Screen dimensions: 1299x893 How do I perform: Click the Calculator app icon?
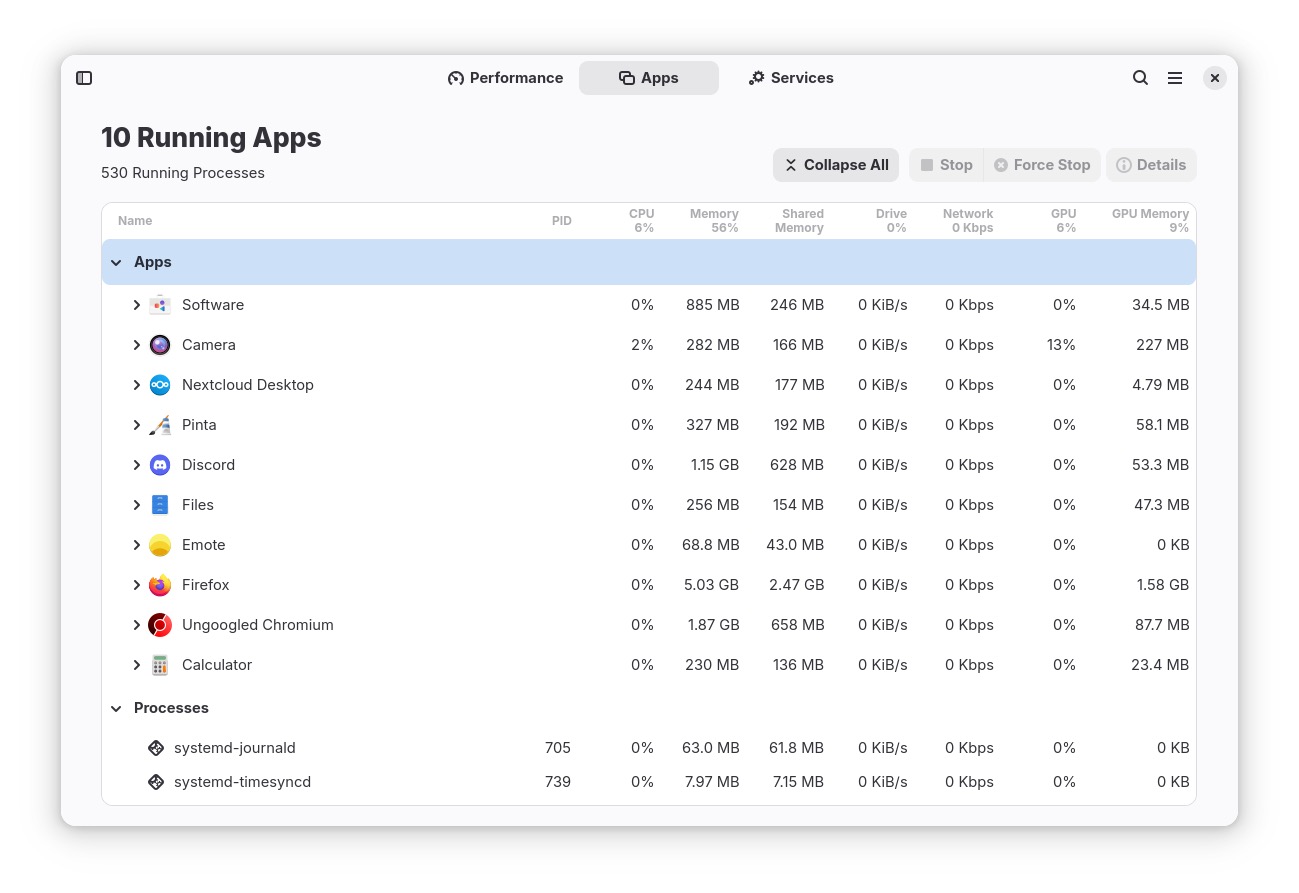coord(160,665)
